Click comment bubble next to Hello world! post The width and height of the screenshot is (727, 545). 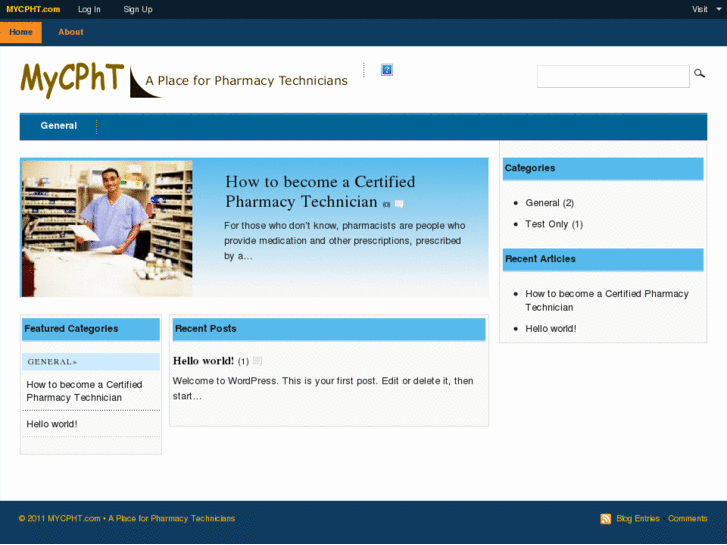(257, 360)
